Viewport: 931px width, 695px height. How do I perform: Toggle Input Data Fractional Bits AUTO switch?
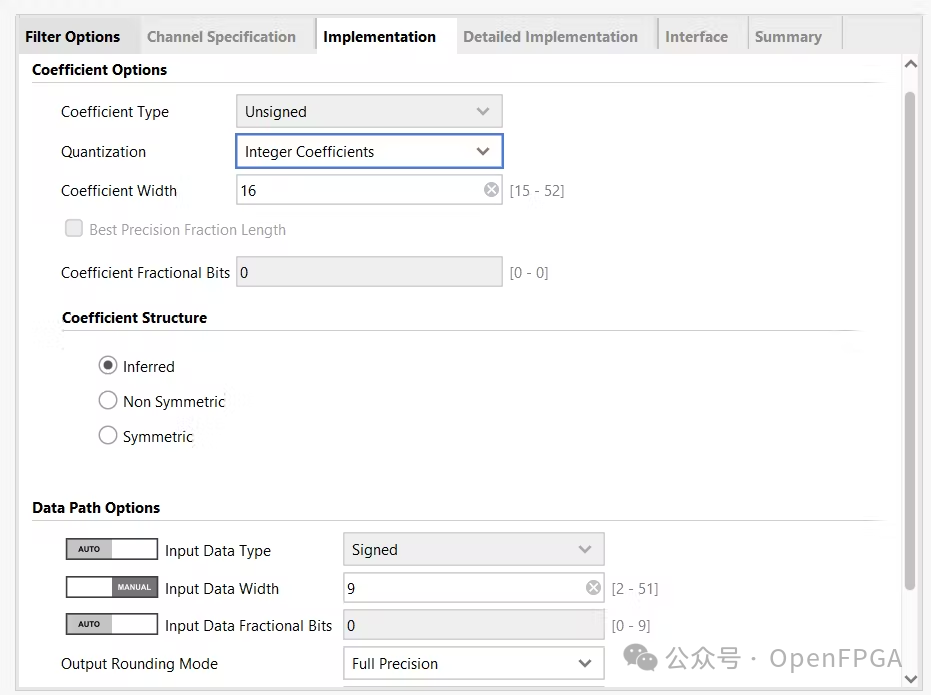(x=112, y=625)
